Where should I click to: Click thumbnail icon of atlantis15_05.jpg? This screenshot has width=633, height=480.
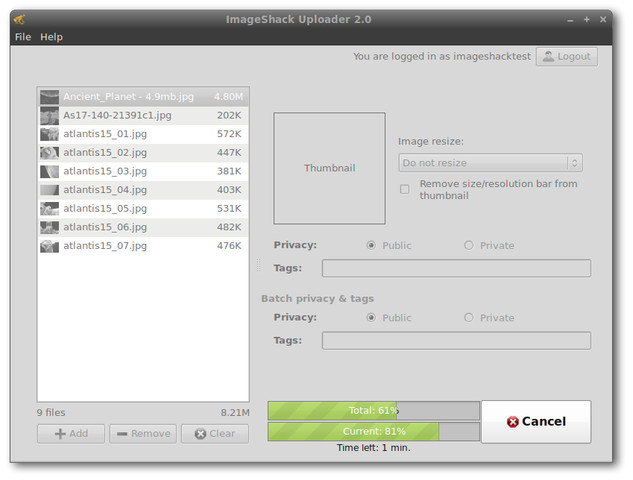click(x=49, y=208)
